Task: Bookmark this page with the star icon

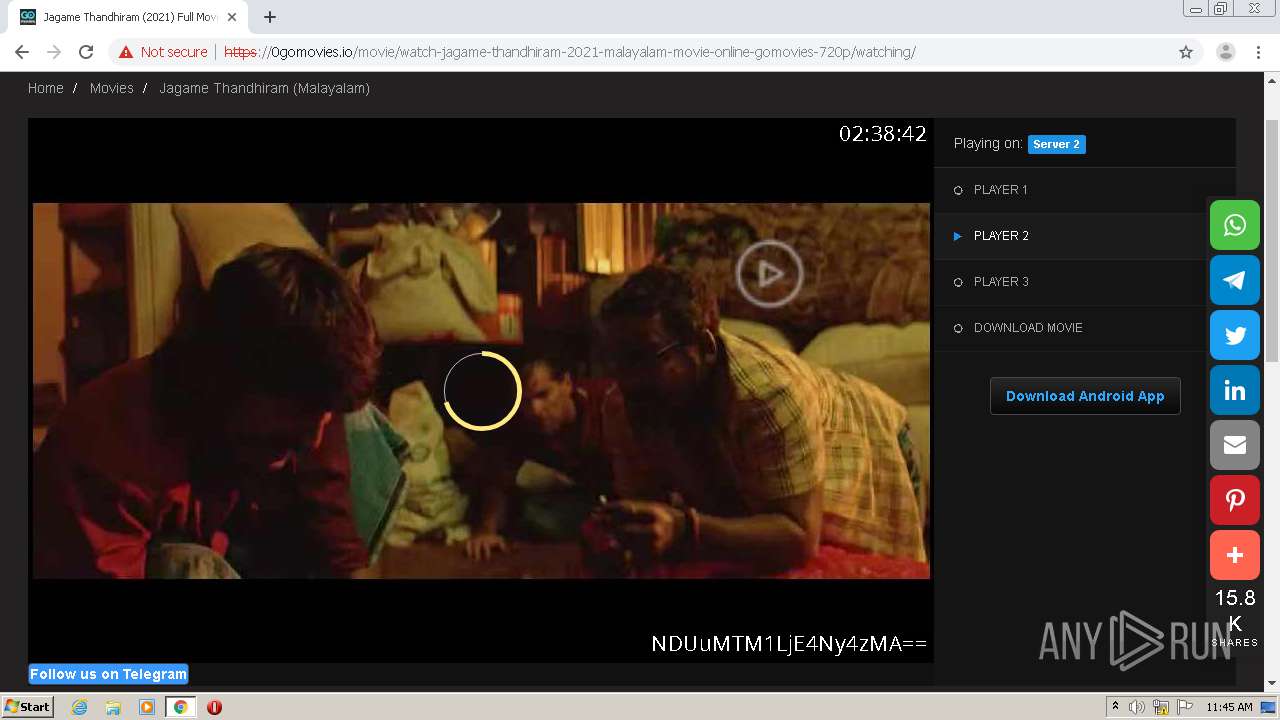Action: [1186, 52]
